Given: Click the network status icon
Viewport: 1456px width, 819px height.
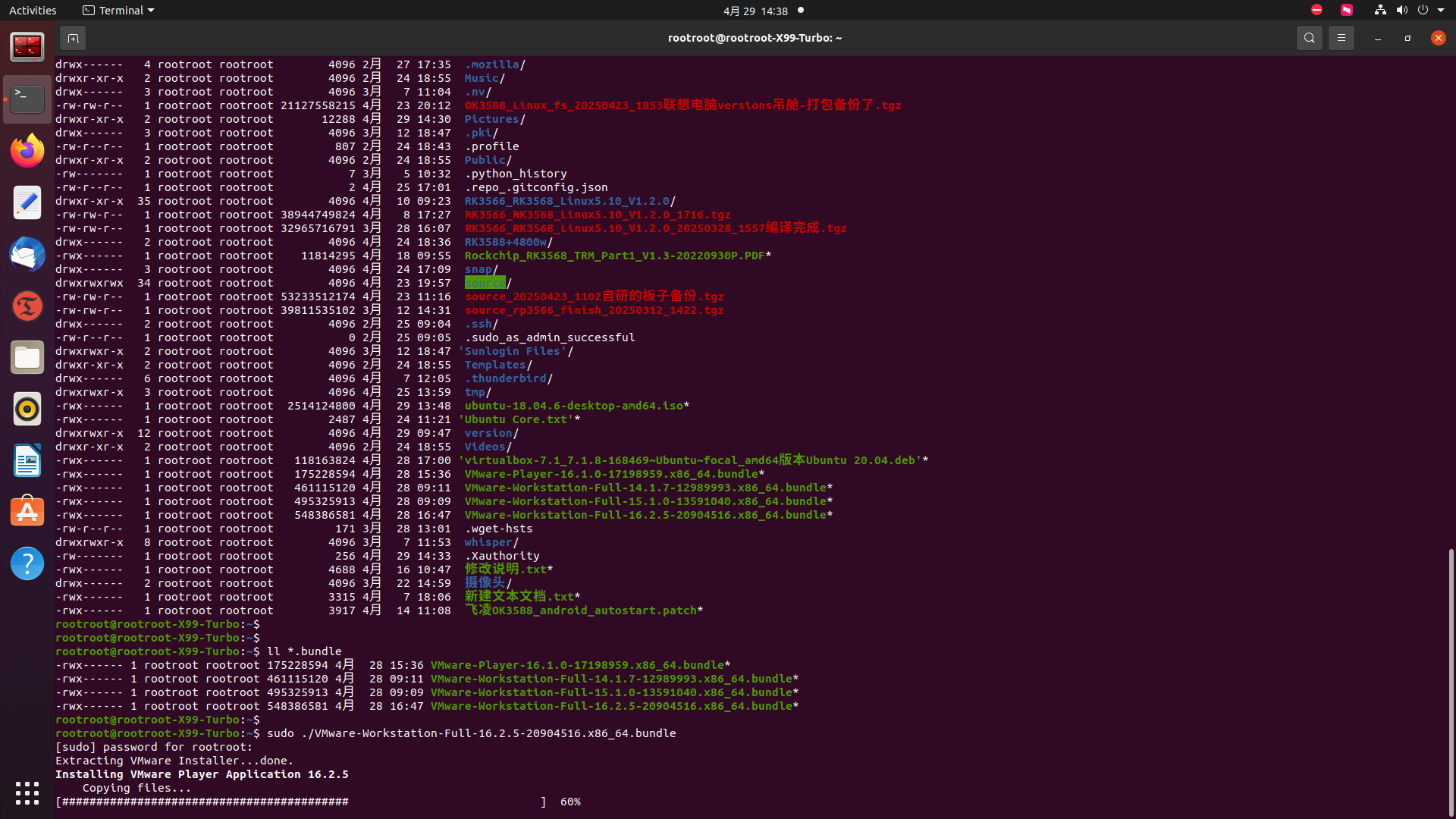Looking at the screenshot, I should (x=1380, y=11).
